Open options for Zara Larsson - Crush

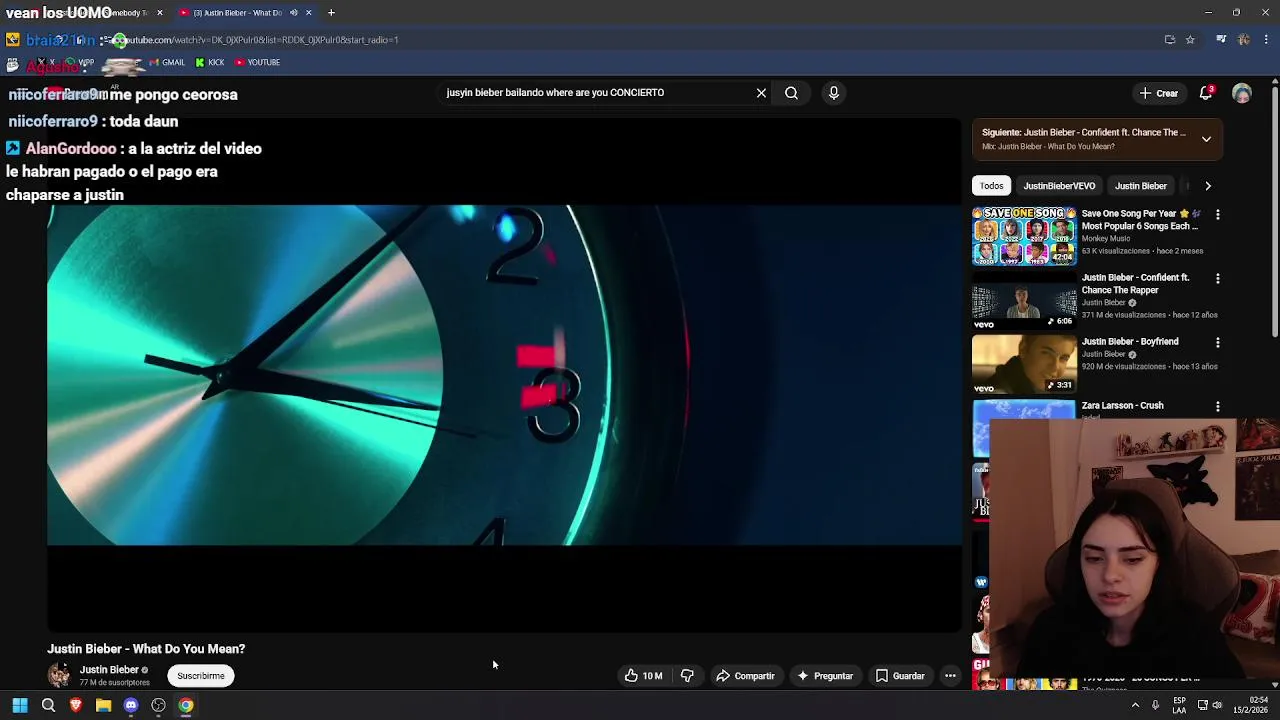click(1217, 406)
